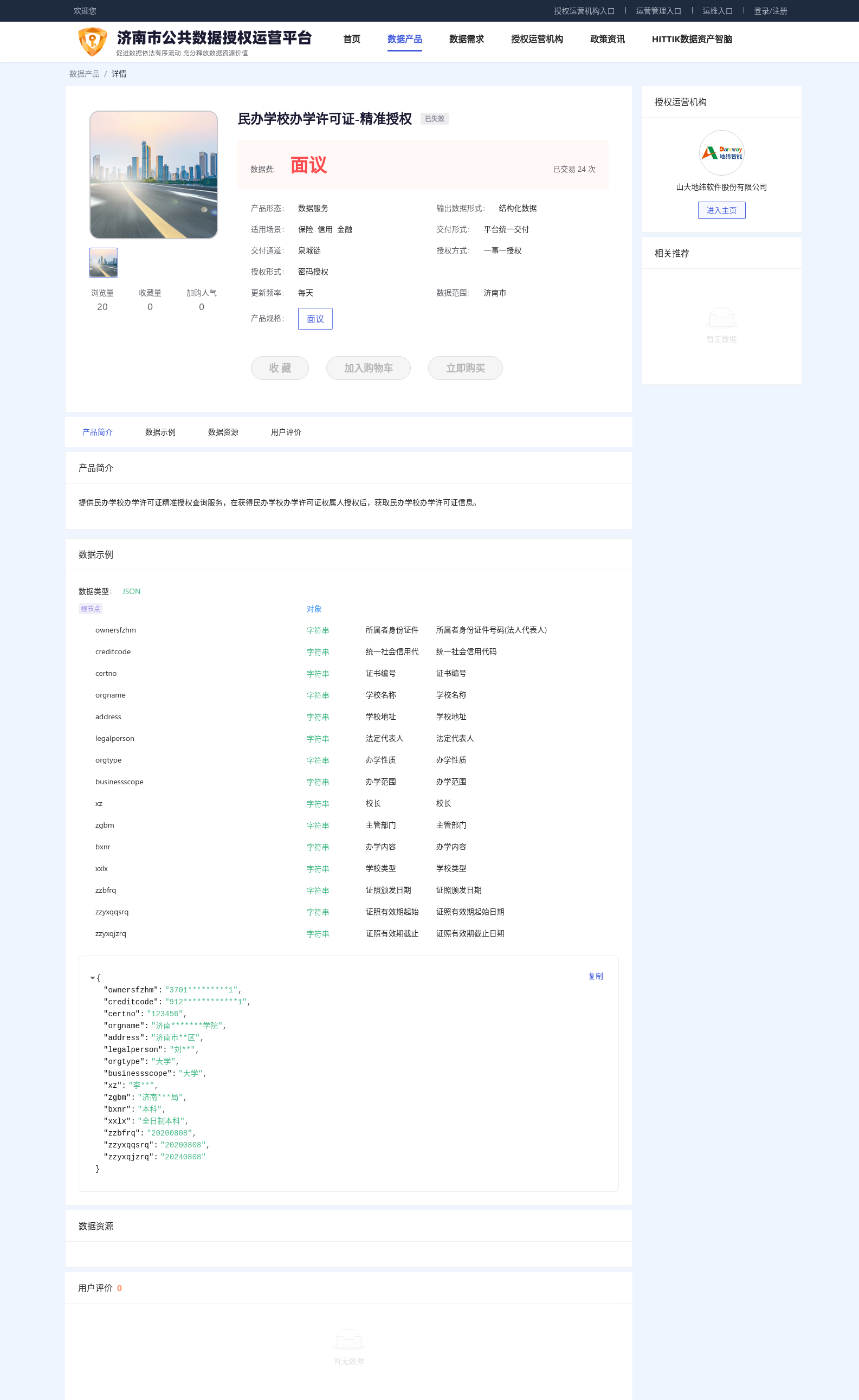Click the 已失效 status tag
859x1400 pixels.
click(x=435, y=119)
